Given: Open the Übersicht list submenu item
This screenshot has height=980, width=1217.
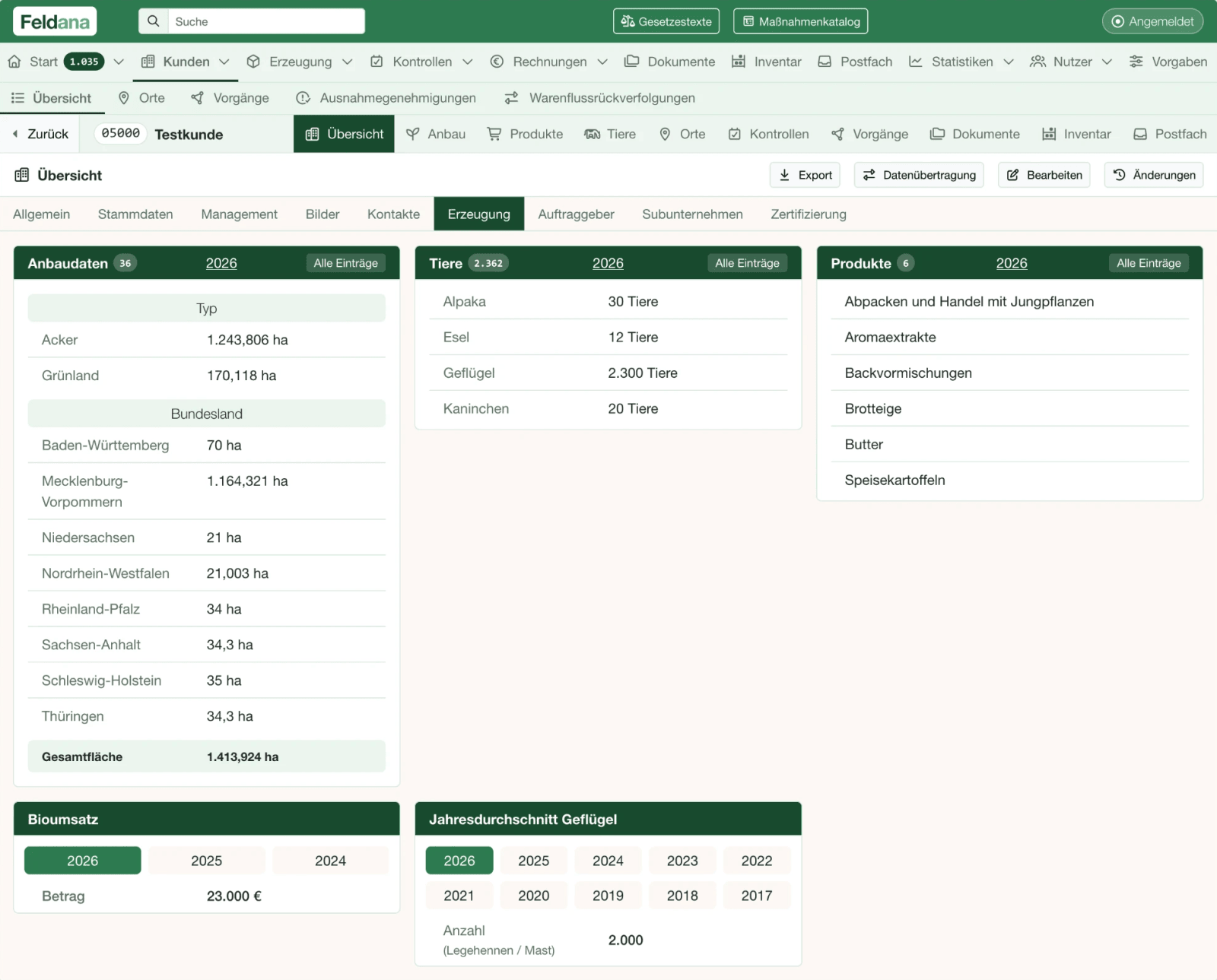Looking at the screenshot, I should pyautogui.click(x=51, y=98).
